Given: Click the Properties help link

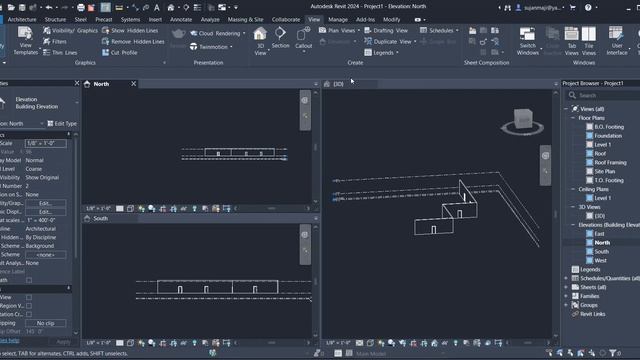Looking at the screenshot, I should click(x=9, y=341).
